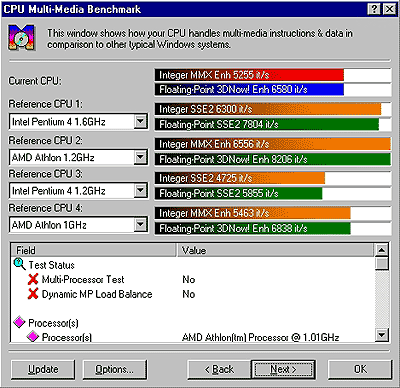Select the AMD Athlon 1GHz combo box
The image size is (400, 388).
point(78,225)
